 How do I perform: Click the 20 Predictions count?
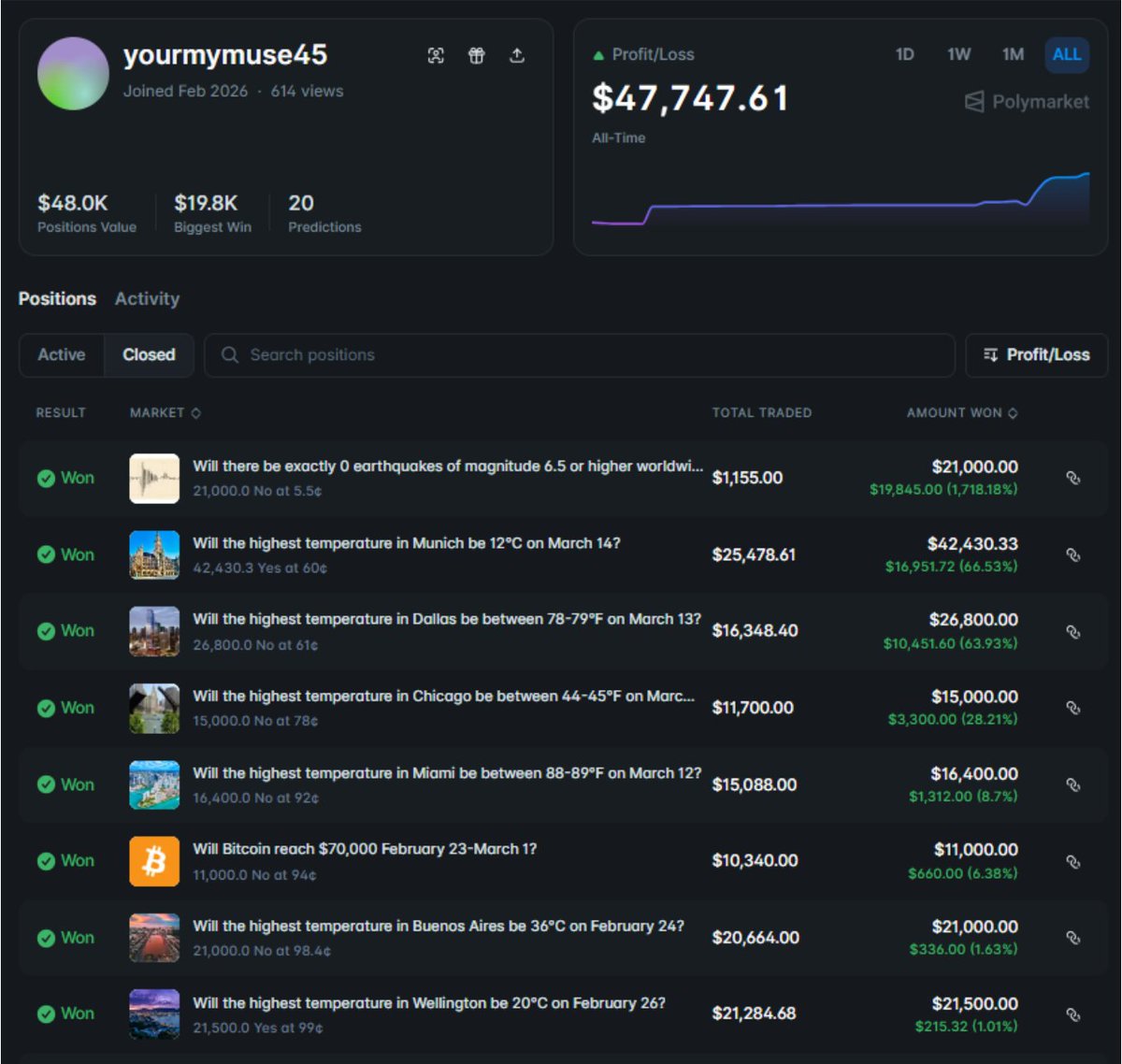click(x=301, y=203)
